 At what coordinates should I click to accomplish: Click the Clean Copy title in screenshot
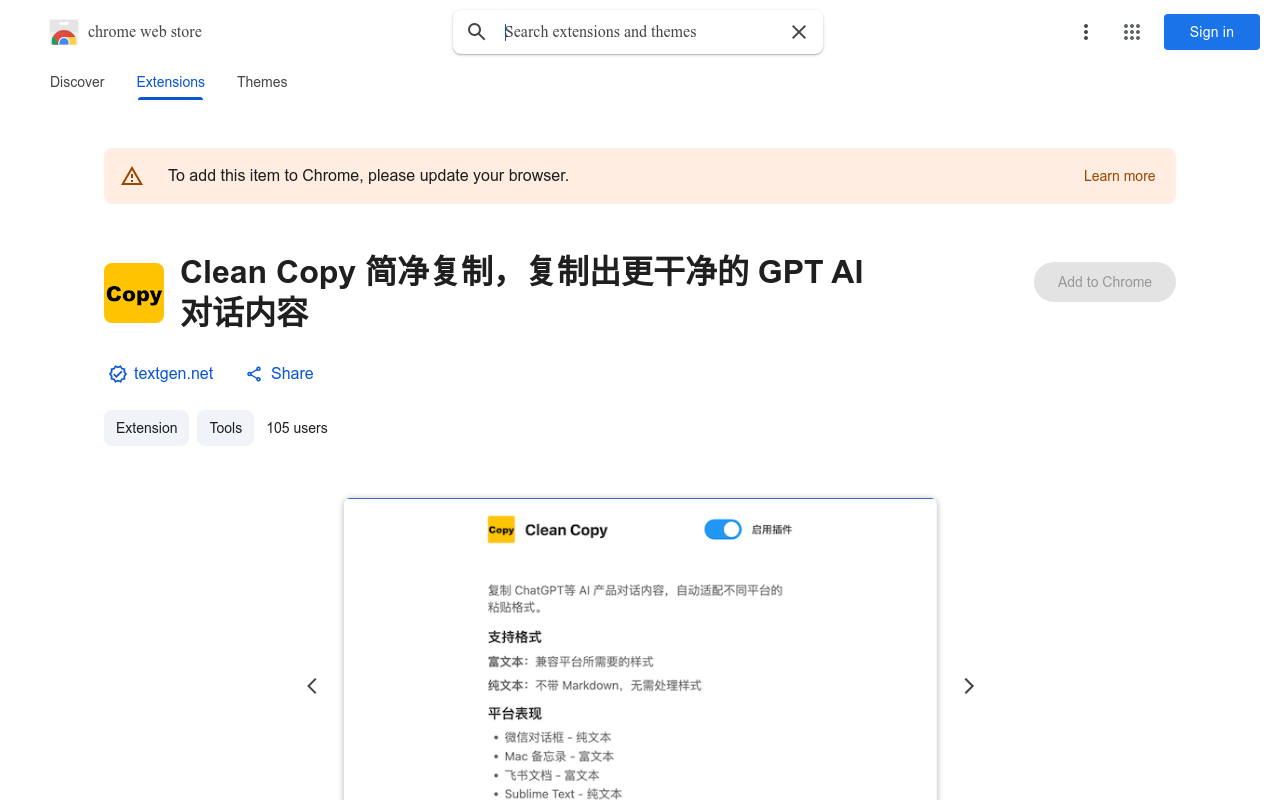point(566,530)
